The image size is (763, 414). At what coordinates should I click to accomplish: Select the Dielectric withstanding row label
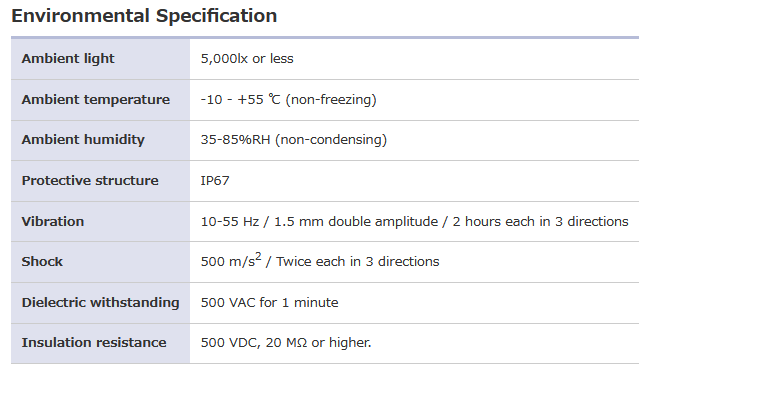click(100, 302)
